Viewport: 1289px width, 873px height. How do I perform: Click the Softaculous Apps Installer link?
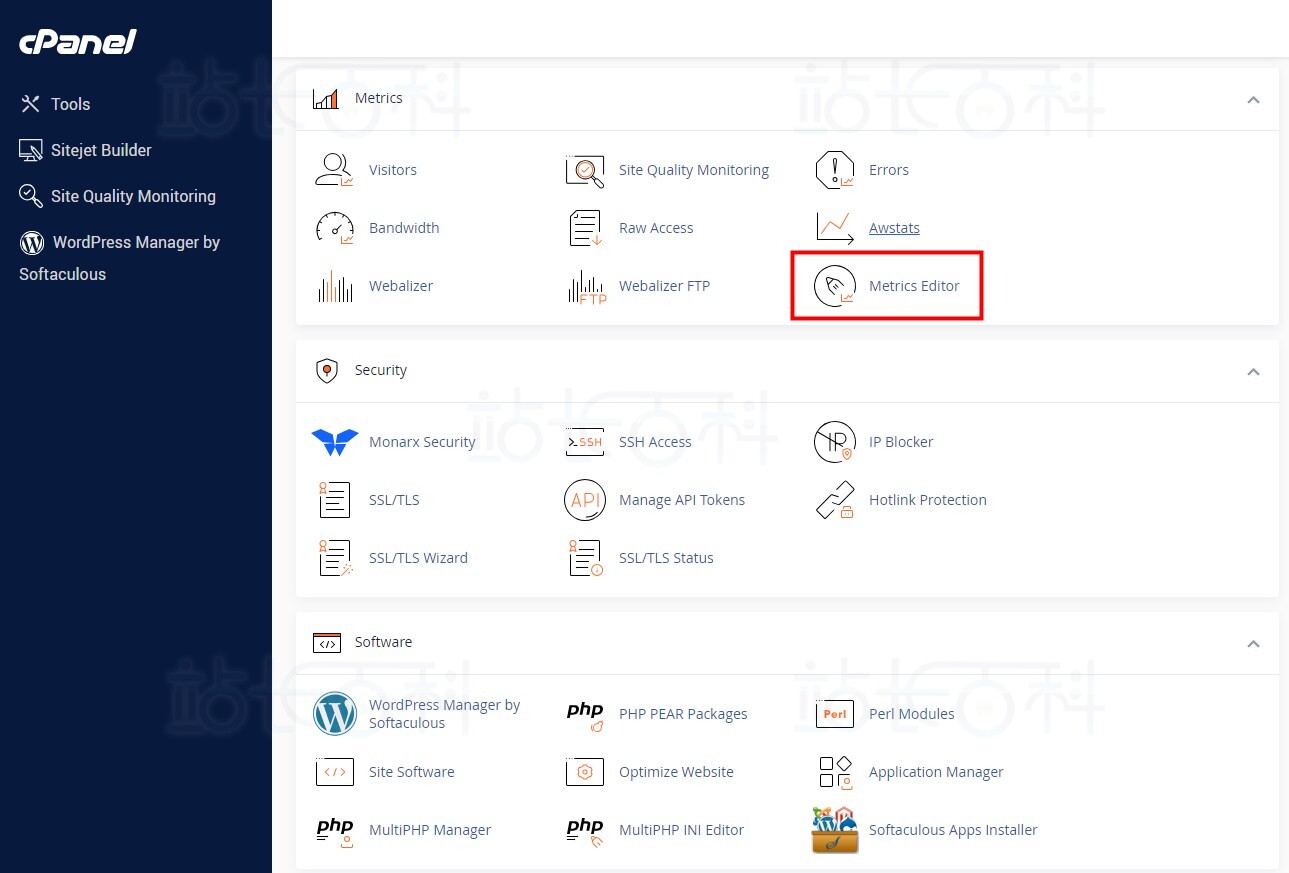(953, 830)
